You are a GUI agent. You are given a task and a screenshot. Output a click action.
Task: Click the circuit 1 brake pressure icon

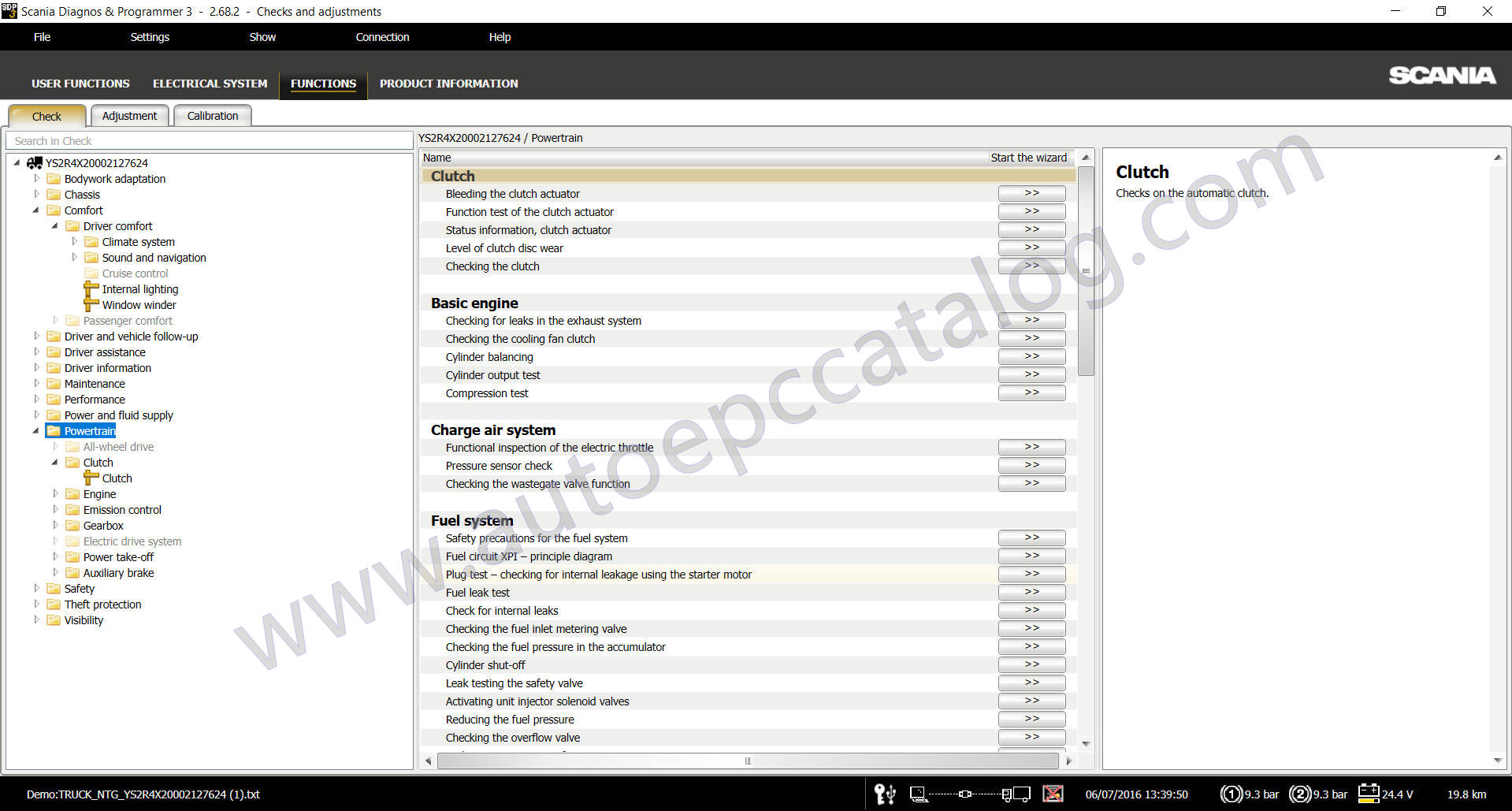pos(1232,794)
